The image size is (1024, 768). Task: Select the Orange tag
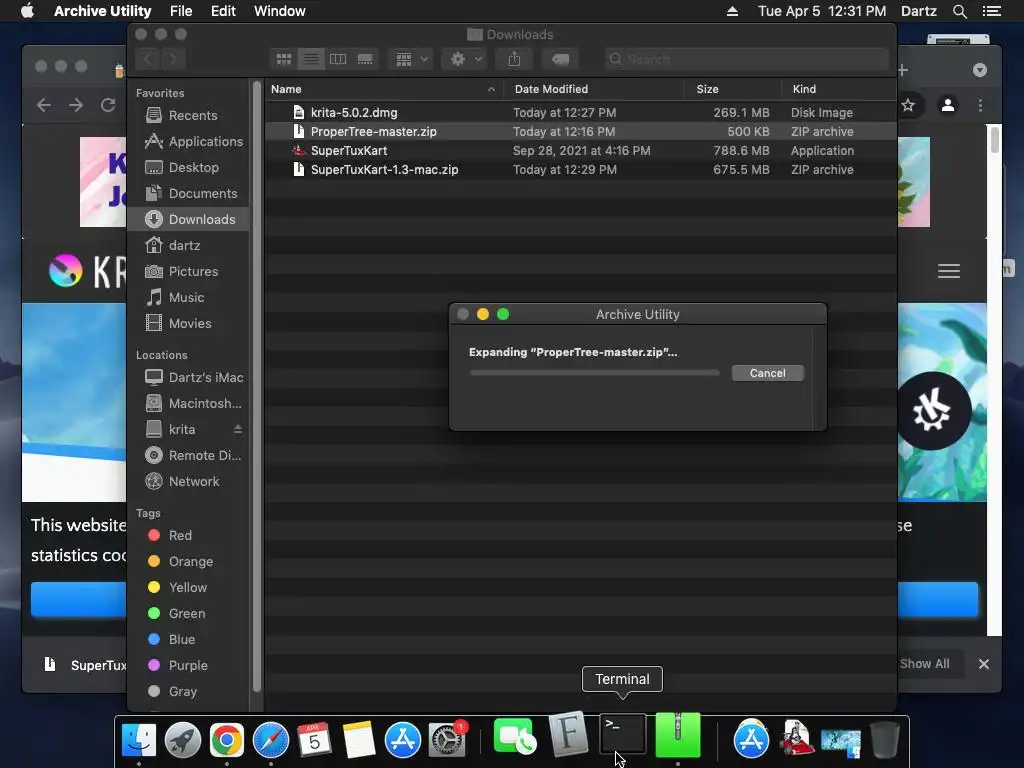189,562
